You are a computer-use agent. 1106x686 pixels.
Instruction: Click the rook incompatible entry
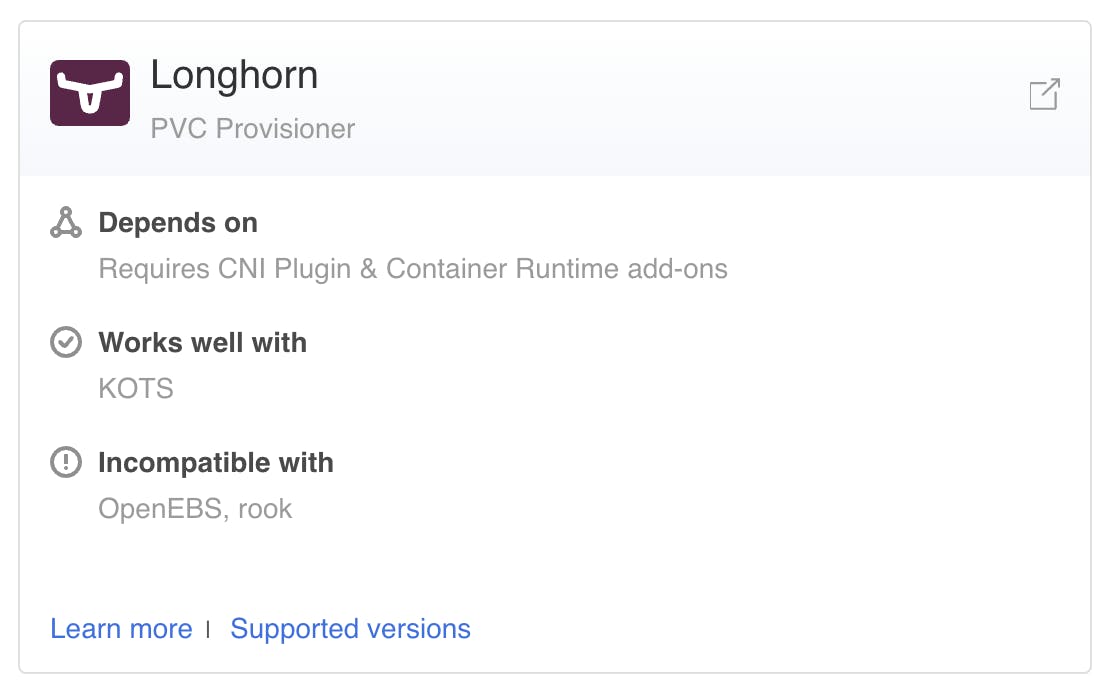[x=265, y=508]
